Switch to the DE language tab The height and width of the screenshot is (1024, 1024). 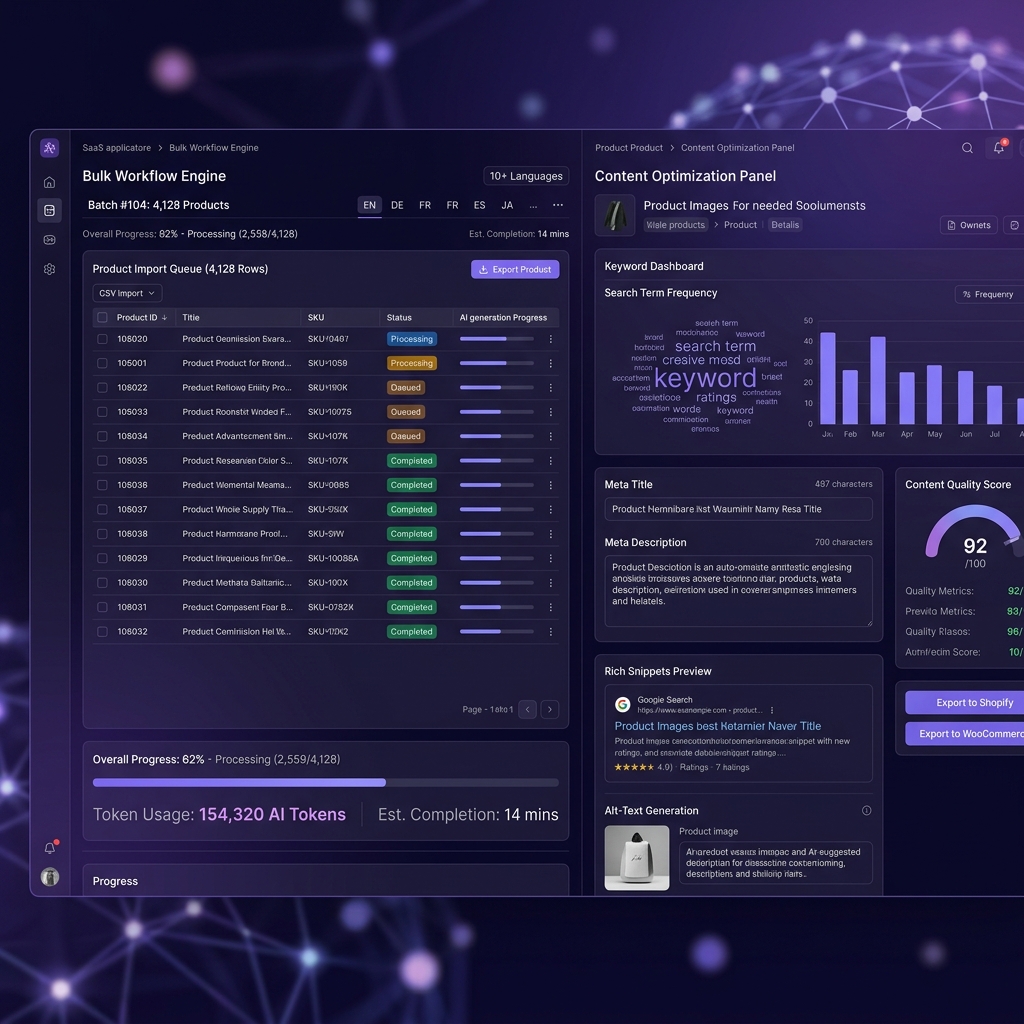click(397, 205)
